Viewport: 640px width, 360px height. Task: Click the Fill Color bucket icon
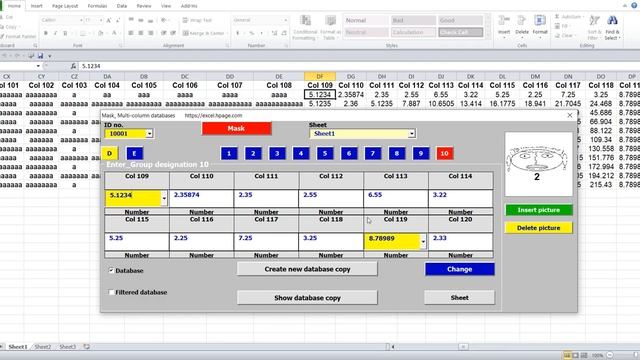100,33
